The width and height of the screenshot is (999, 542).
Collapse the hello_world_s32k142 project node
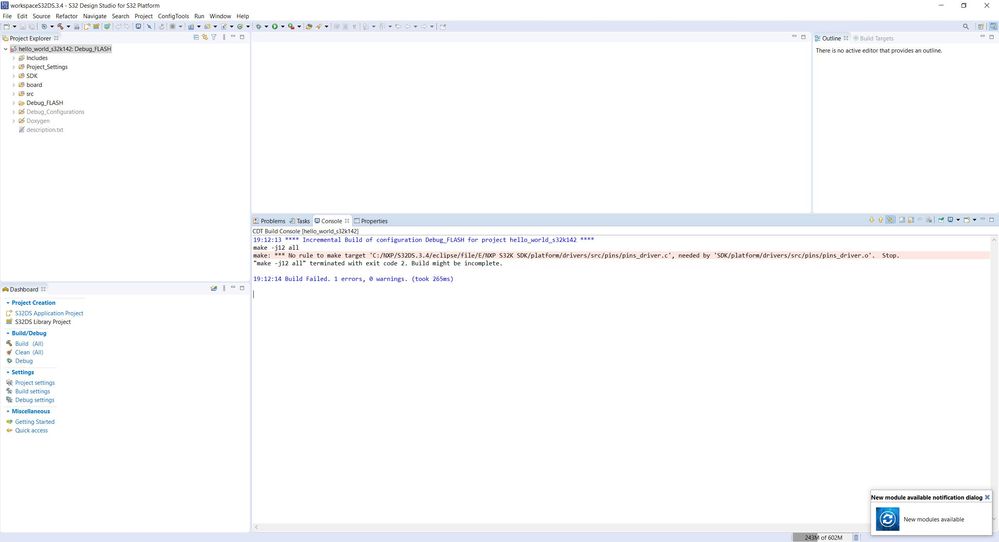[x=6, y=49]
